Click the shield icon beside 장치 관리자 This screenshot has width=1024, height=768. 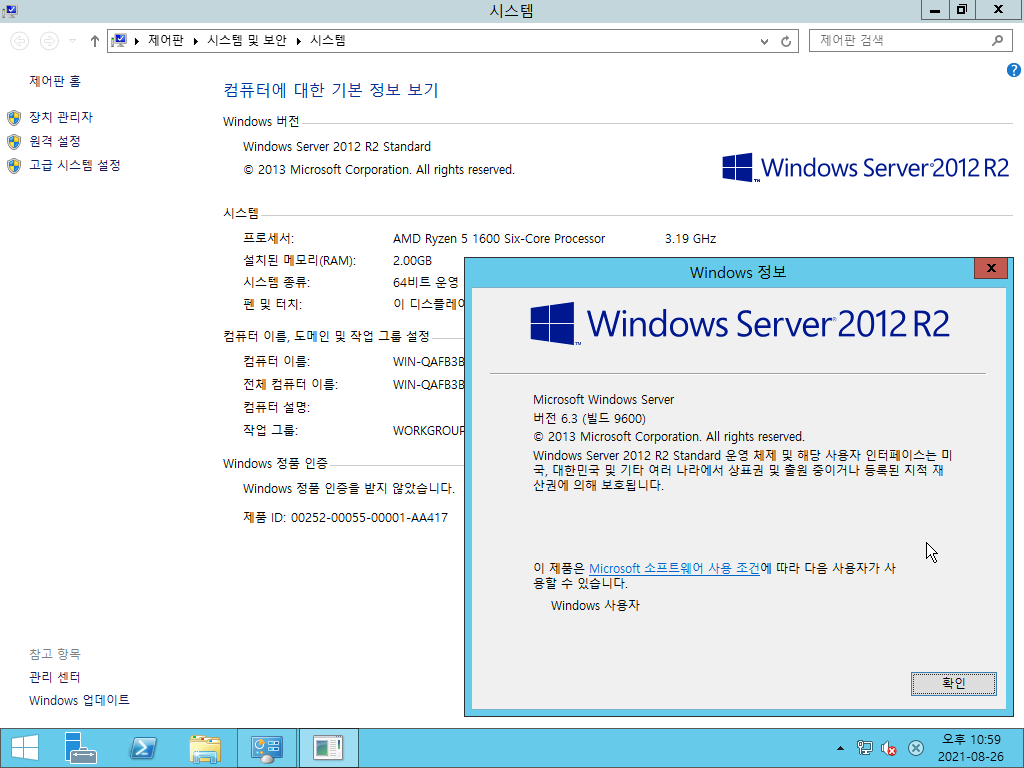[14, 118]
